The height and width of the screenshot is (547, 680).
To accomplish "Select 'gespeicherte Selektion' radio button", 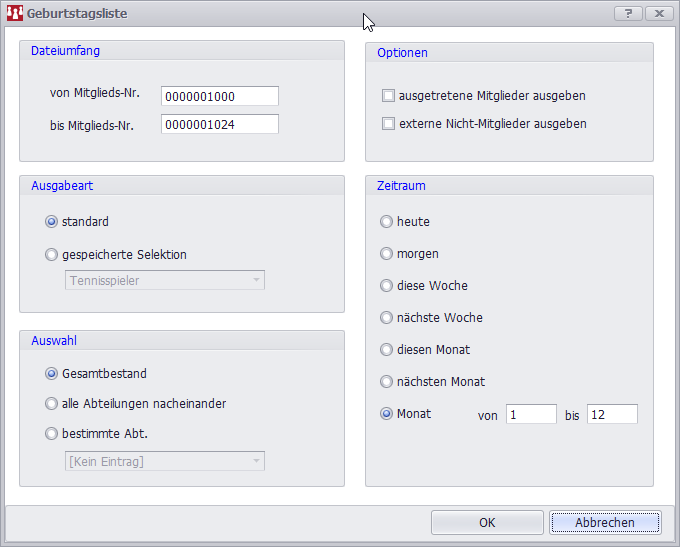I will point(52,254).
